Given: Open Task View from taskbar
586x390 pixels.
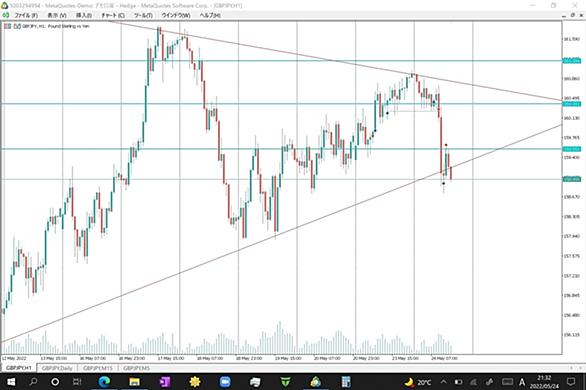Looking at the screenshot, I should click(x=77, y=382).
